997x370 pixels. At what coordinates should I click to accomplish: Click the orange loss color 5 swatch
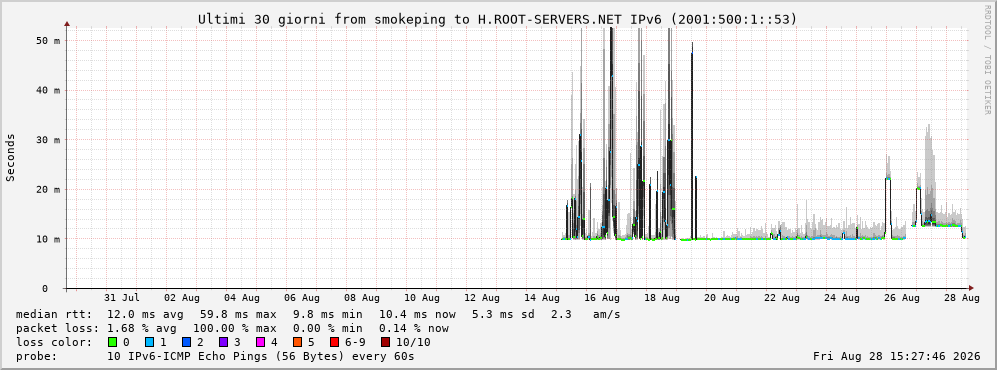[x=298, y=342]
